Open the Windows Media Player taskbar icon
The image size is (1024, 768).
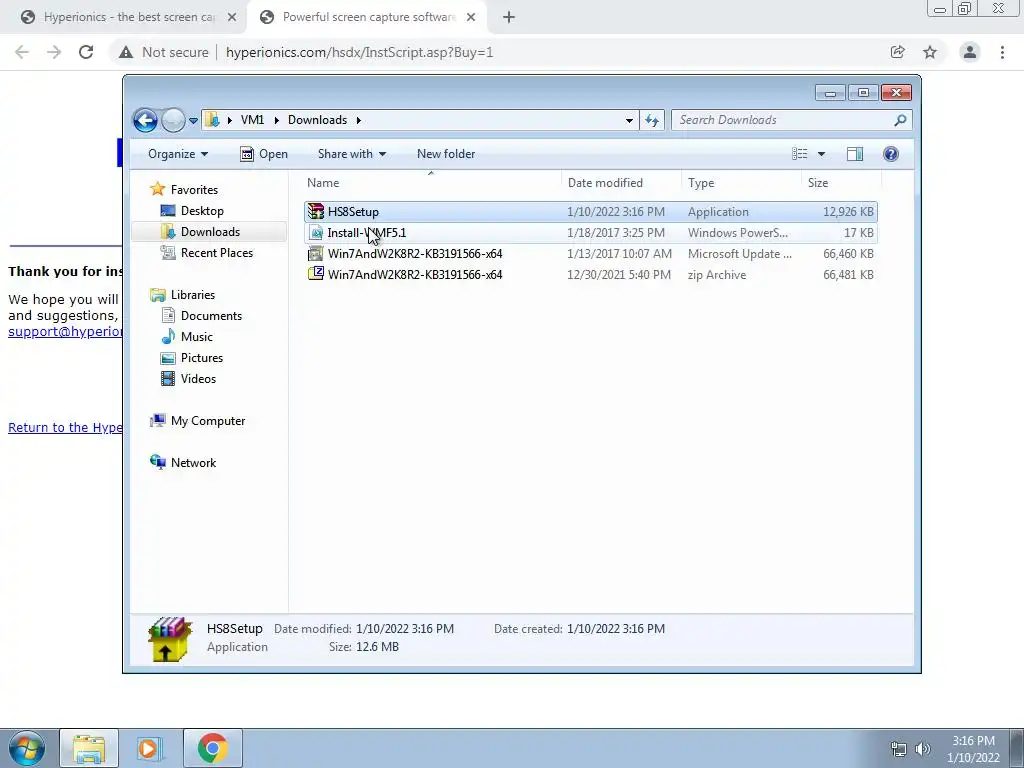pyautogui.click(x=150, y=748)
